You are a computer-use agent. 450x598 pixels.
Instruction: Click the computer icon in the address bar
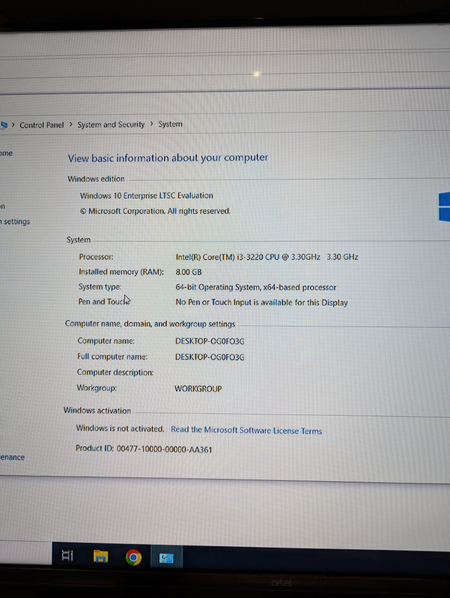tap(4, 125)
